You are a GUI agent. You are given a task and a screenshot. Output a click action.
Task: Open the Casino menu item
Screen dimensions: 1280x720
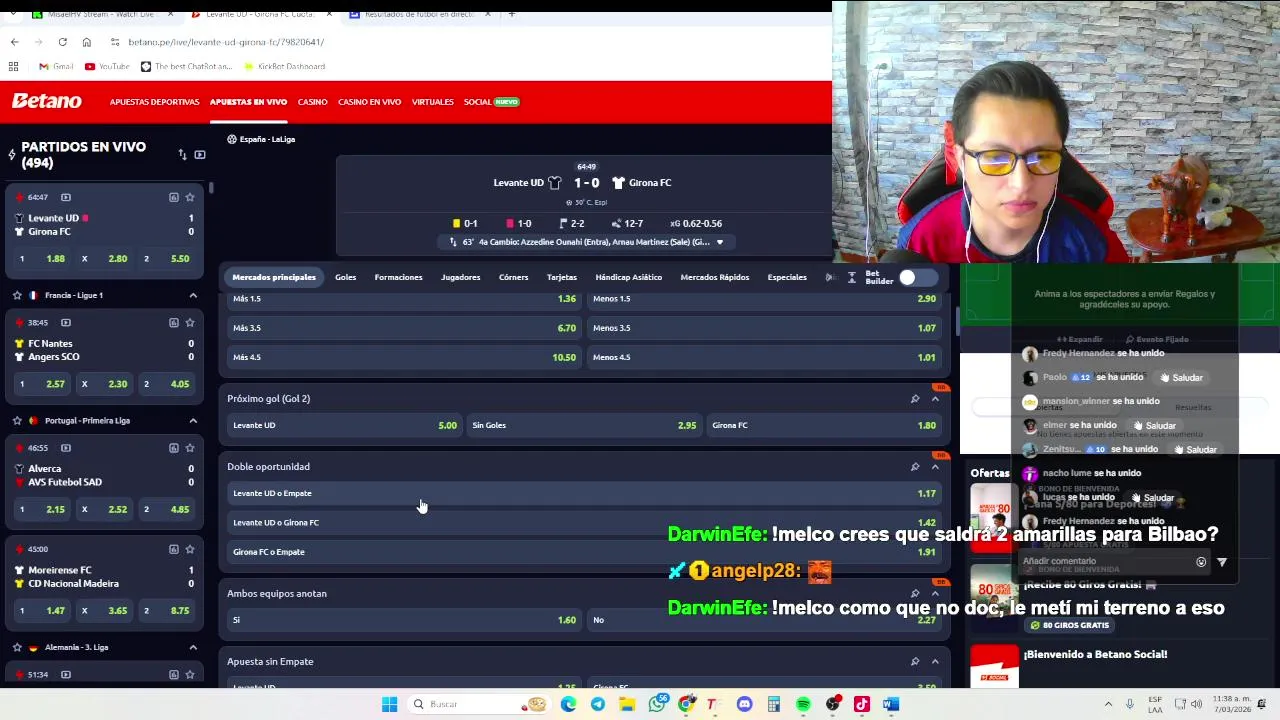point(312,102)
